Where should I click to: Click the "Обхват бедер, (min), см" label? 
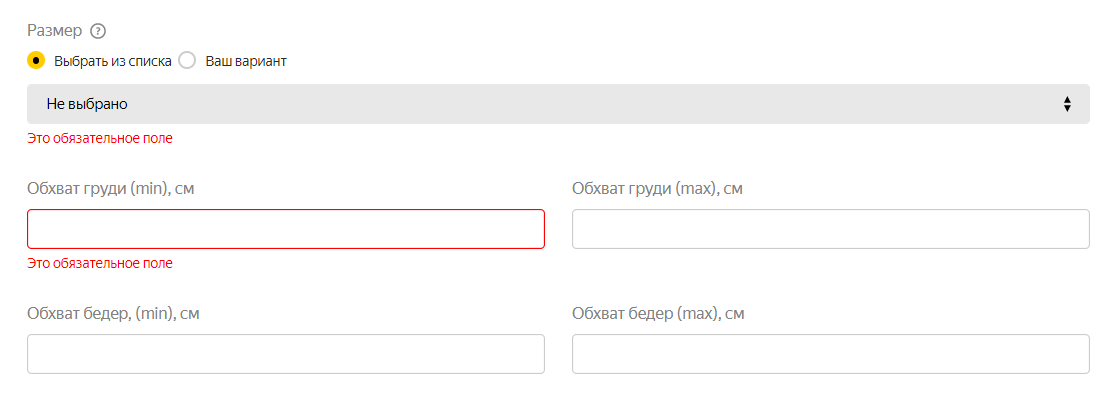[113, 314]
